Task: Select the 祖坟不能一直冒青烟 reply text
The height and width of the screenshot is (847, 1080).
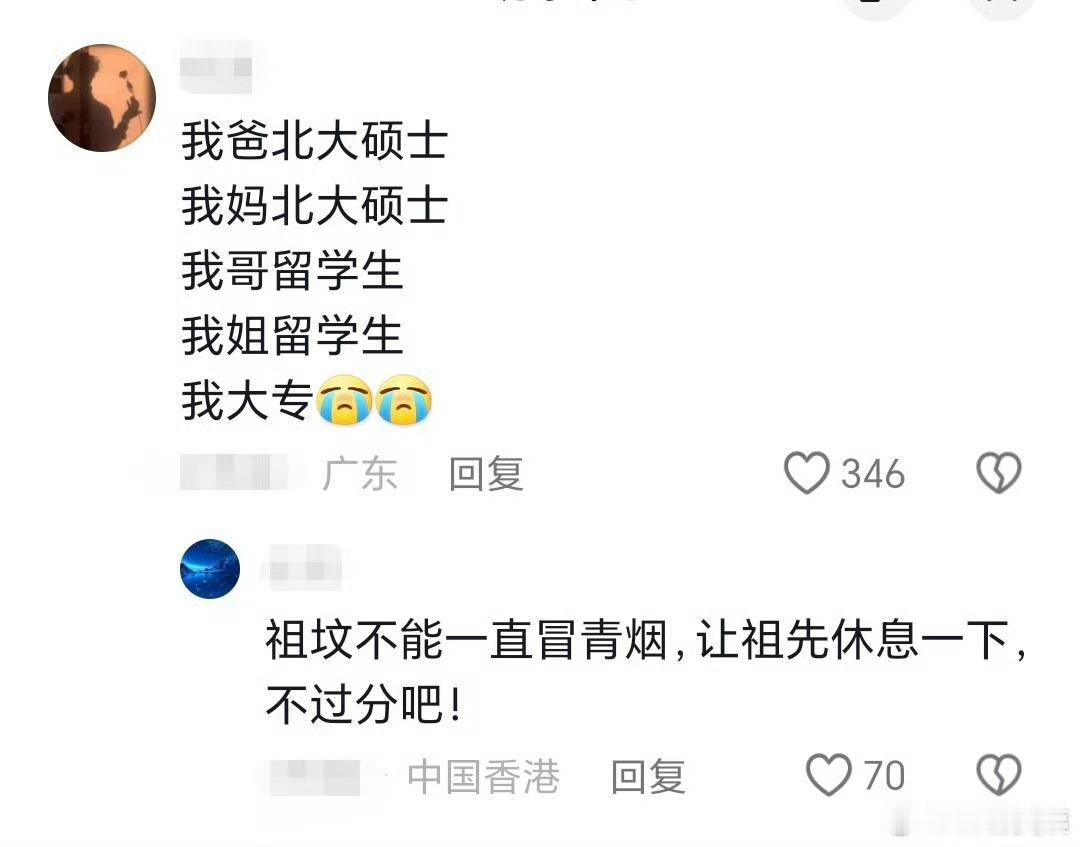Action: (x=645, y=672)
